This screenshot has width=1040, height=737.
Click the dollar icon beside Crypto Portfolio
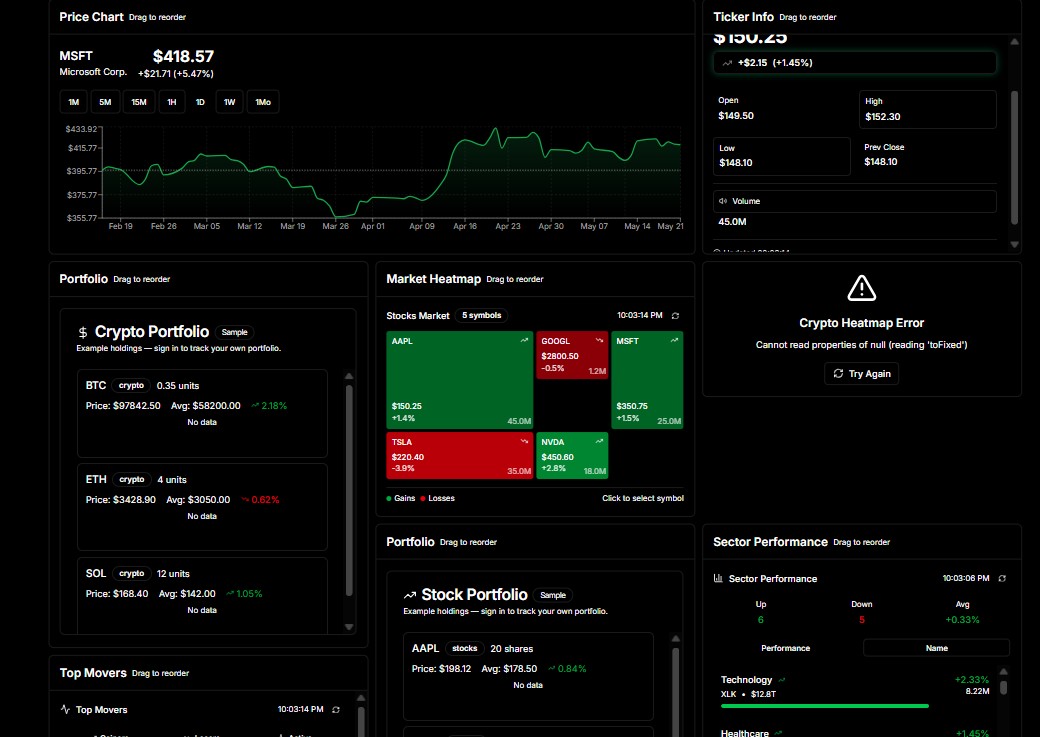[83, 332]
